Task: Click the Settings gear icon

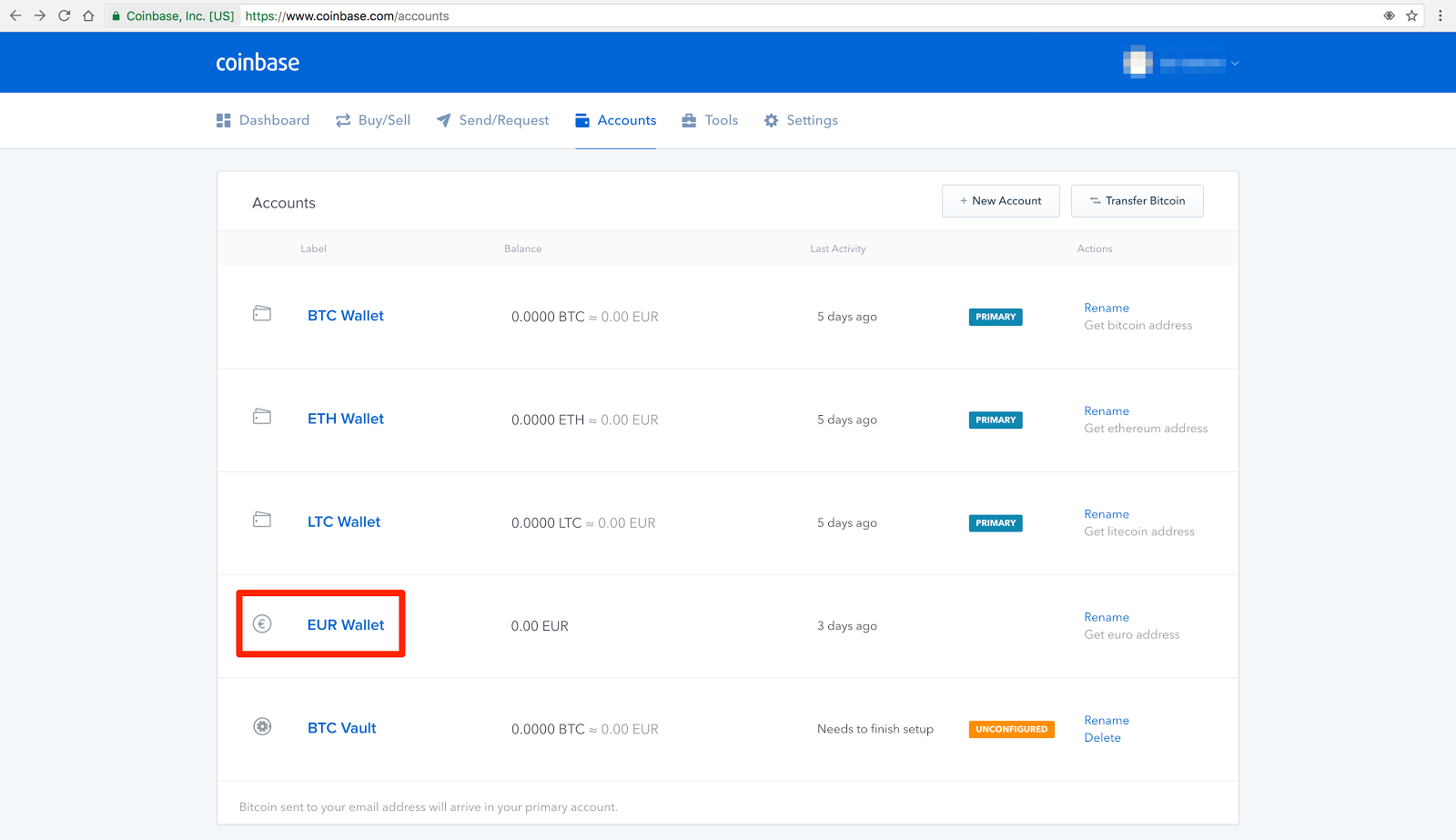Action: coord(772,120)
